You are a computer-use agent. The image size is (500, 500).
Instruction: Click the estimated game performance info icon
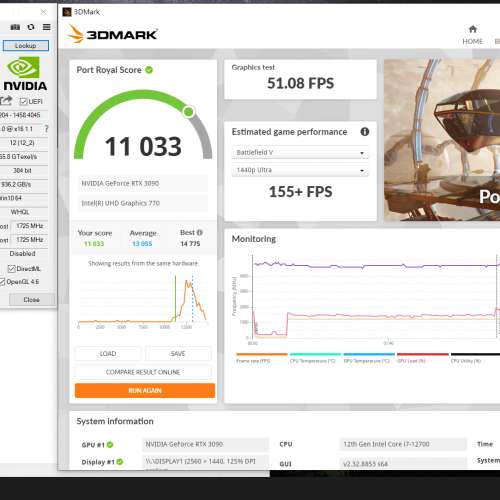click(365, 132)
